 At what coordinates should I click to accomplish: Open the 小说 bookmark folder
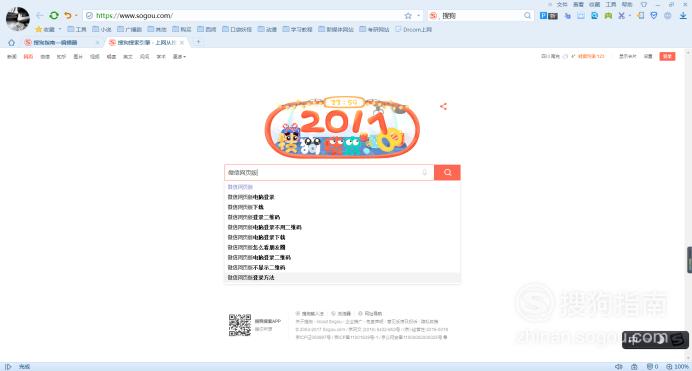[x=102, y=30]
